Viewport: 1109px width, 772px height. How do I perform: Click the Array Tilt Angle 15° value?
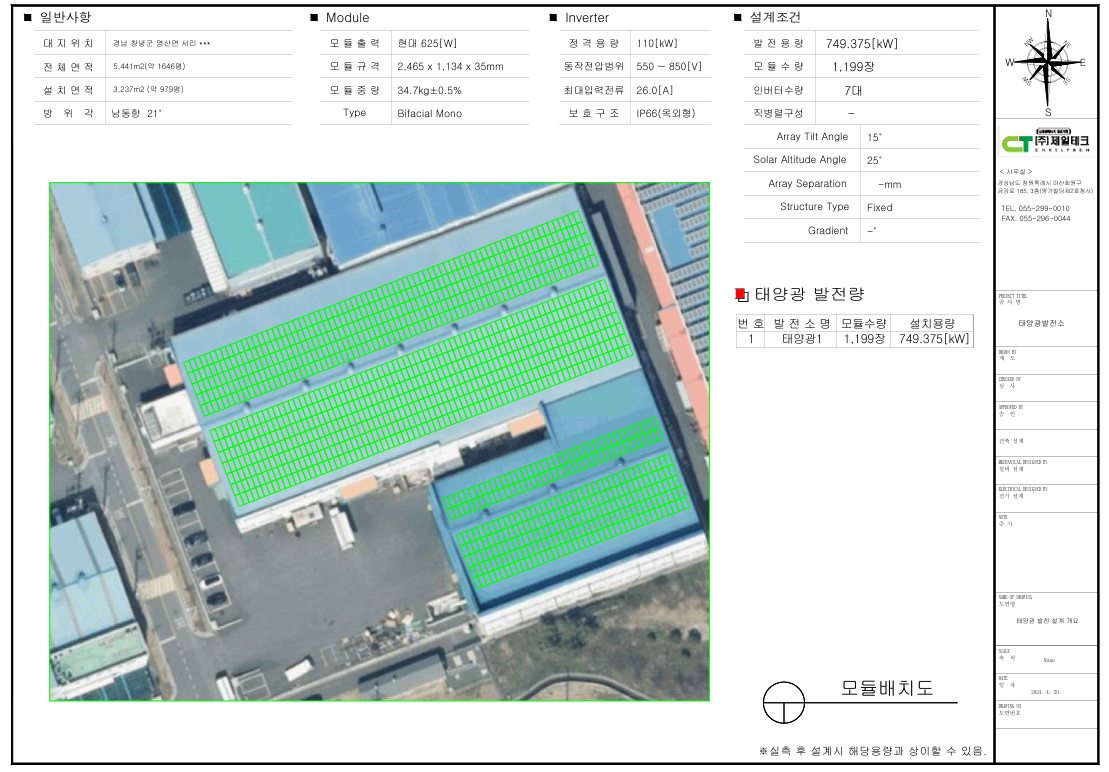tap(875, 137)
